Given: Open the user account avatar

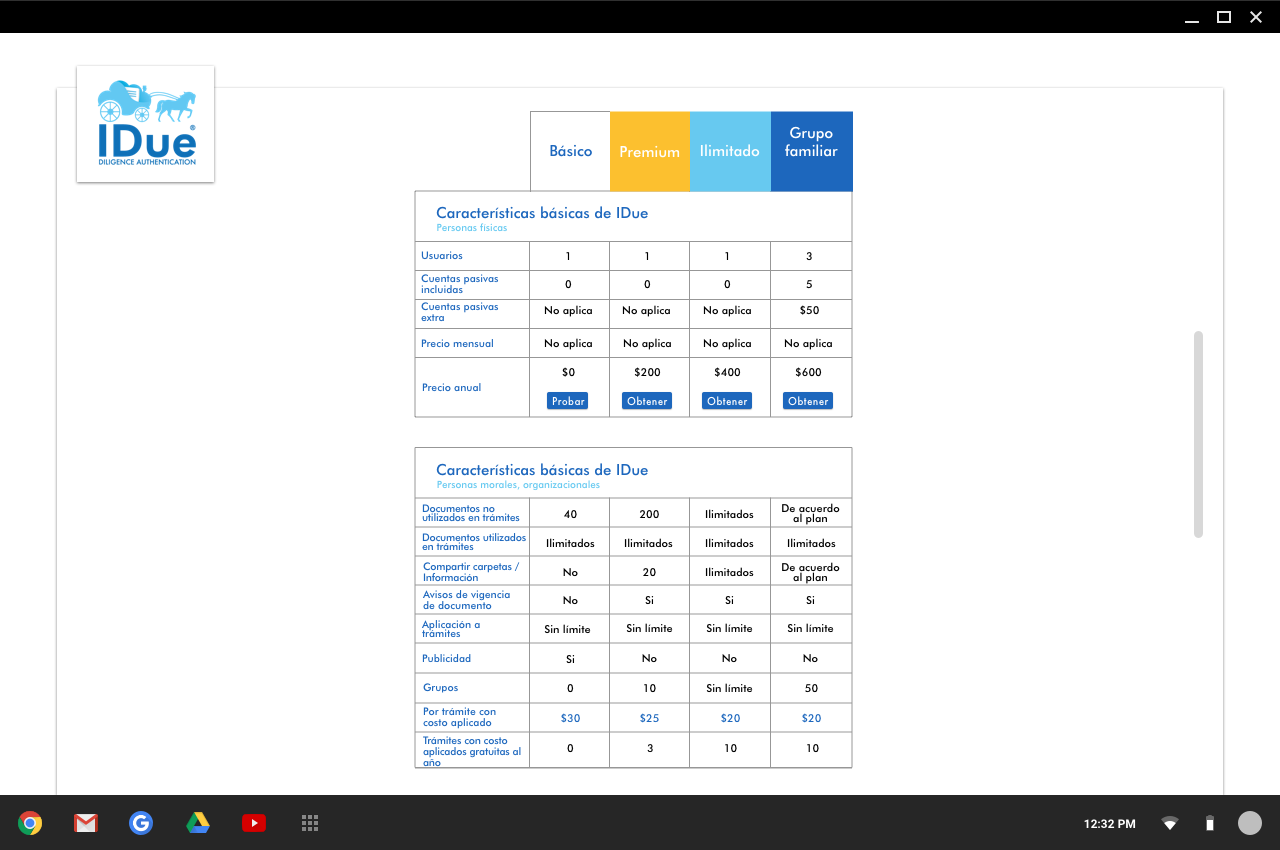Looking at the screenshot, I should (1250, 823).
